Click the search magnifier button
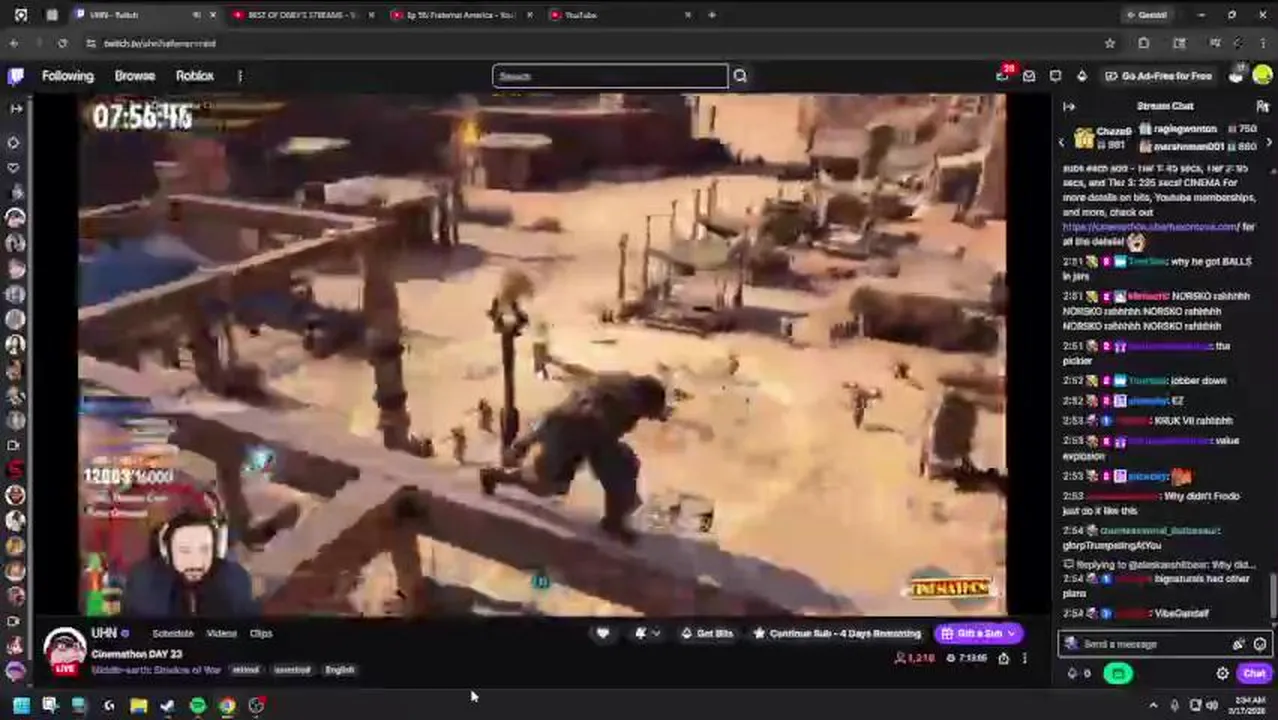The width and height of the screenshot is (1278, 720). [740, 76]
